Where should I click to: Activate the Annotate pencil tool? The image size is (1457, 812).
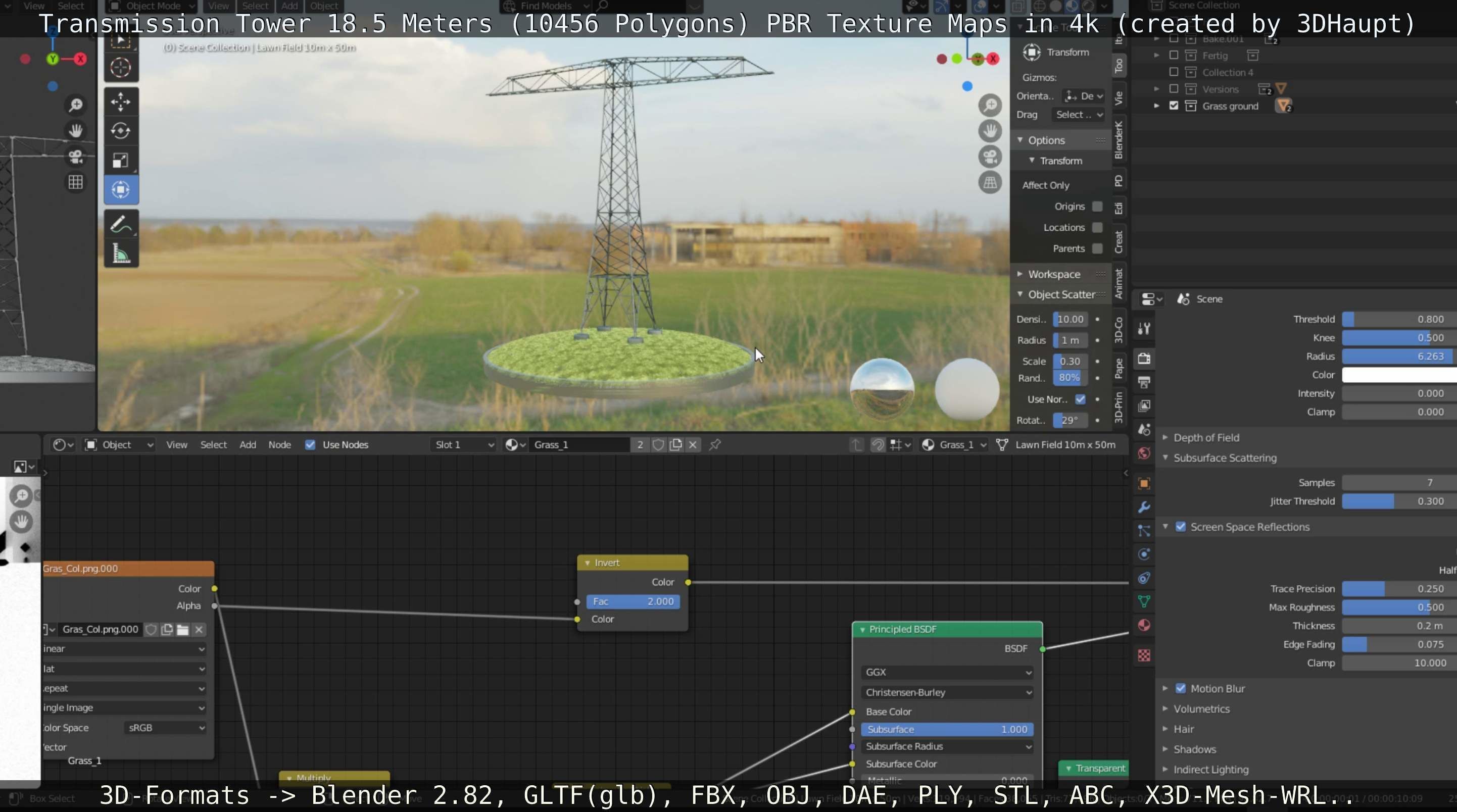[120, 225]
